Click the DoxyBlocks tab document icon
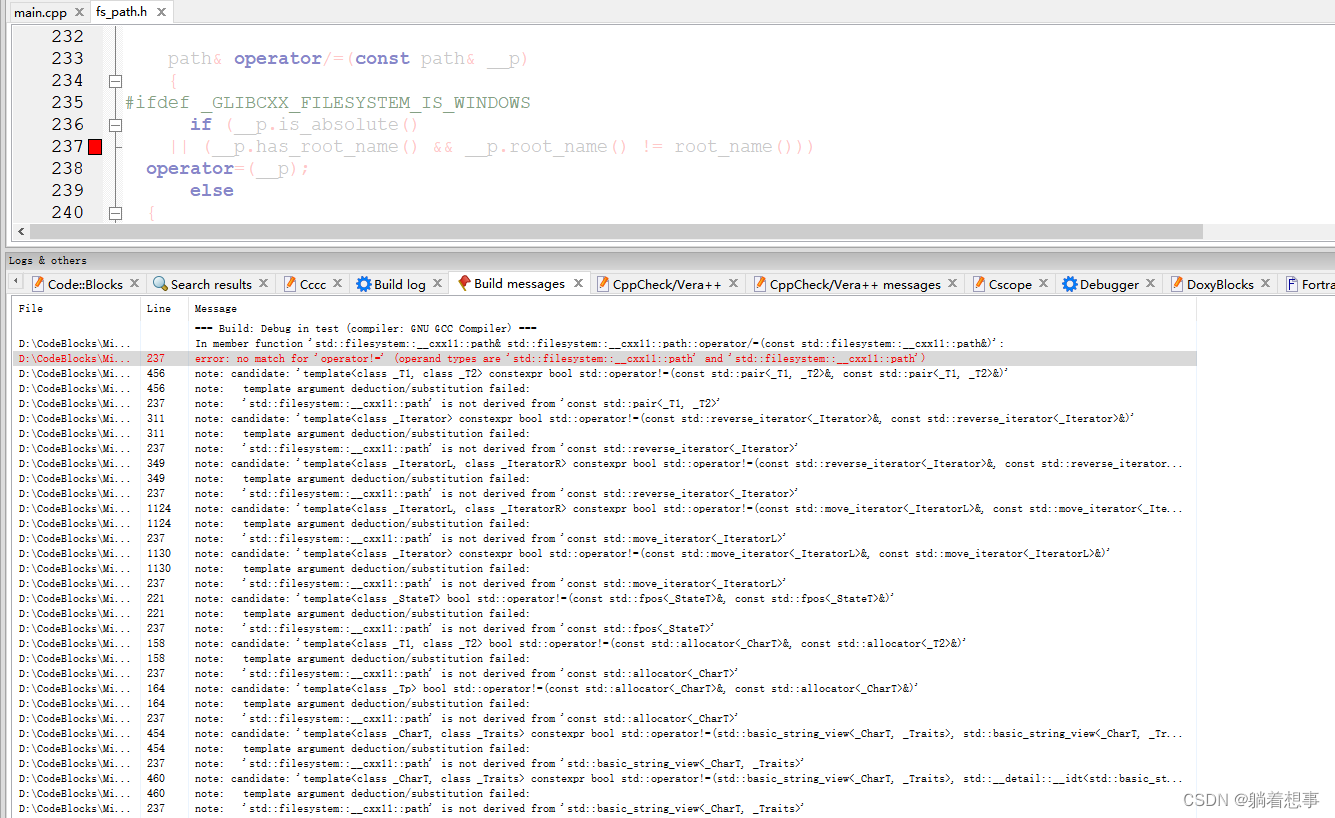1335x818 pixels. tap(1177, 284)
